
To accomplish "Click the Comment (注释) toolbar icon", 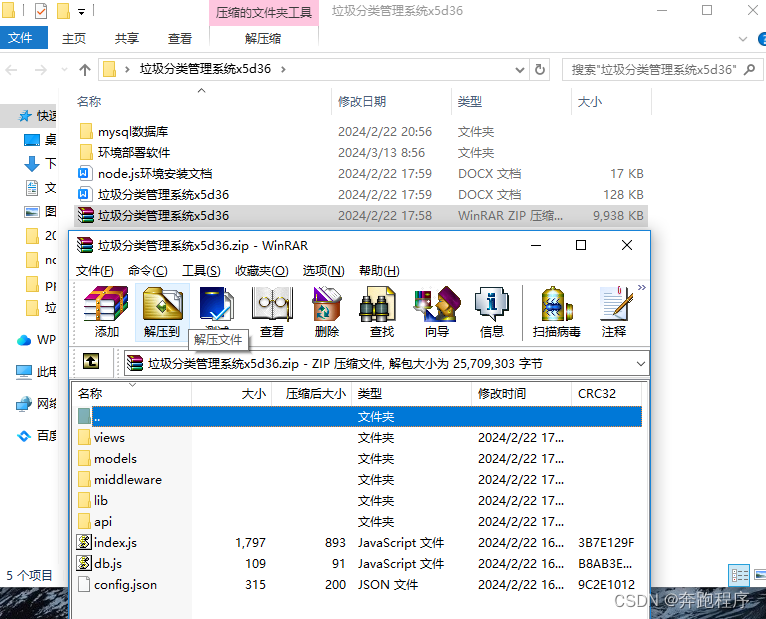I will click(x=614, y=312).
